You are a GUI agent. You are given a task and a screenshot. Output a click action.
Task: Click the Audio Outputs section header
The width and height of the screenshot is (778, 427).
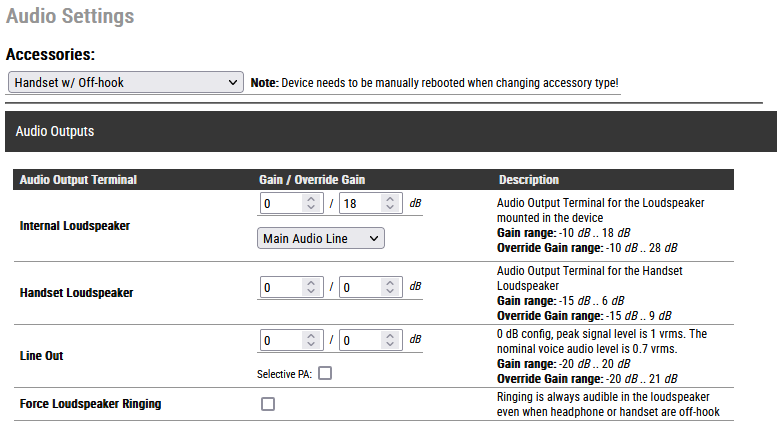click(x=54, y=131)
